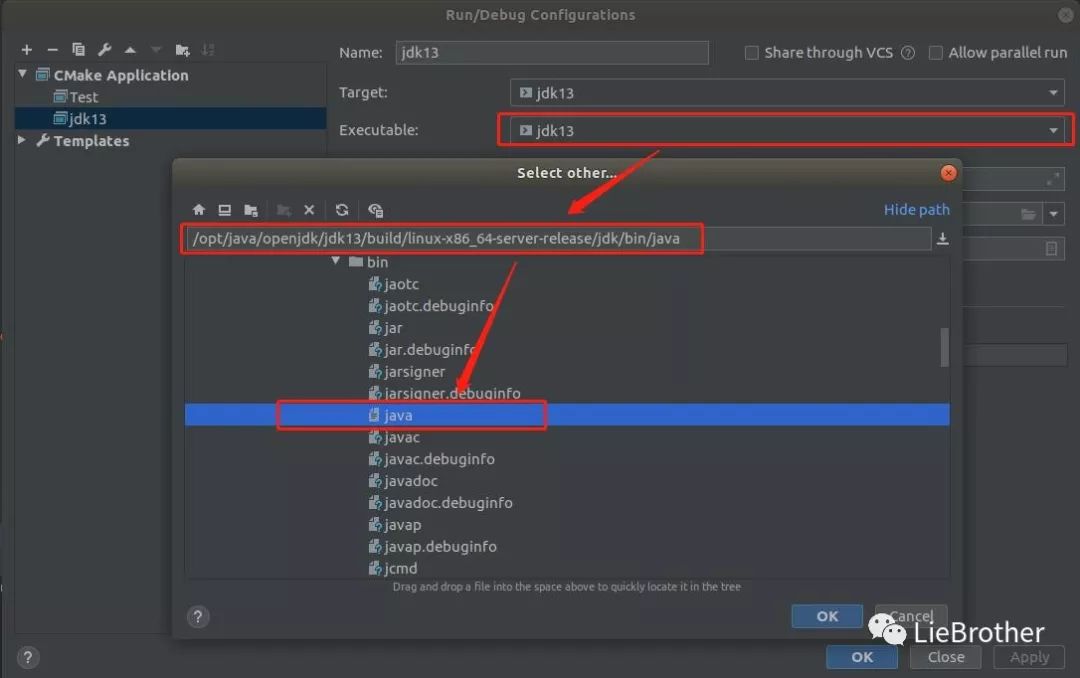Click the New Folder icon in file chooser

tap(283, 209)
